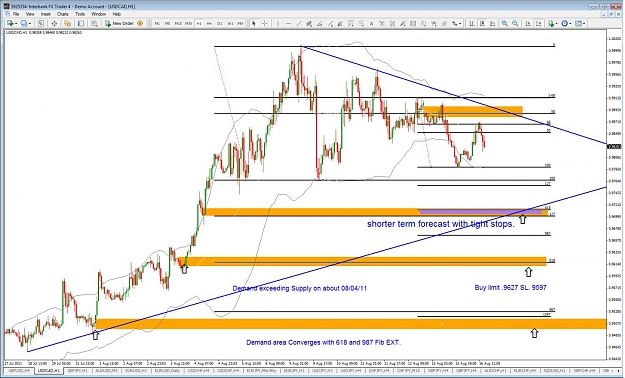Switch chart to H4 timeframe
The image size is (625, 378).
point(209,24)
